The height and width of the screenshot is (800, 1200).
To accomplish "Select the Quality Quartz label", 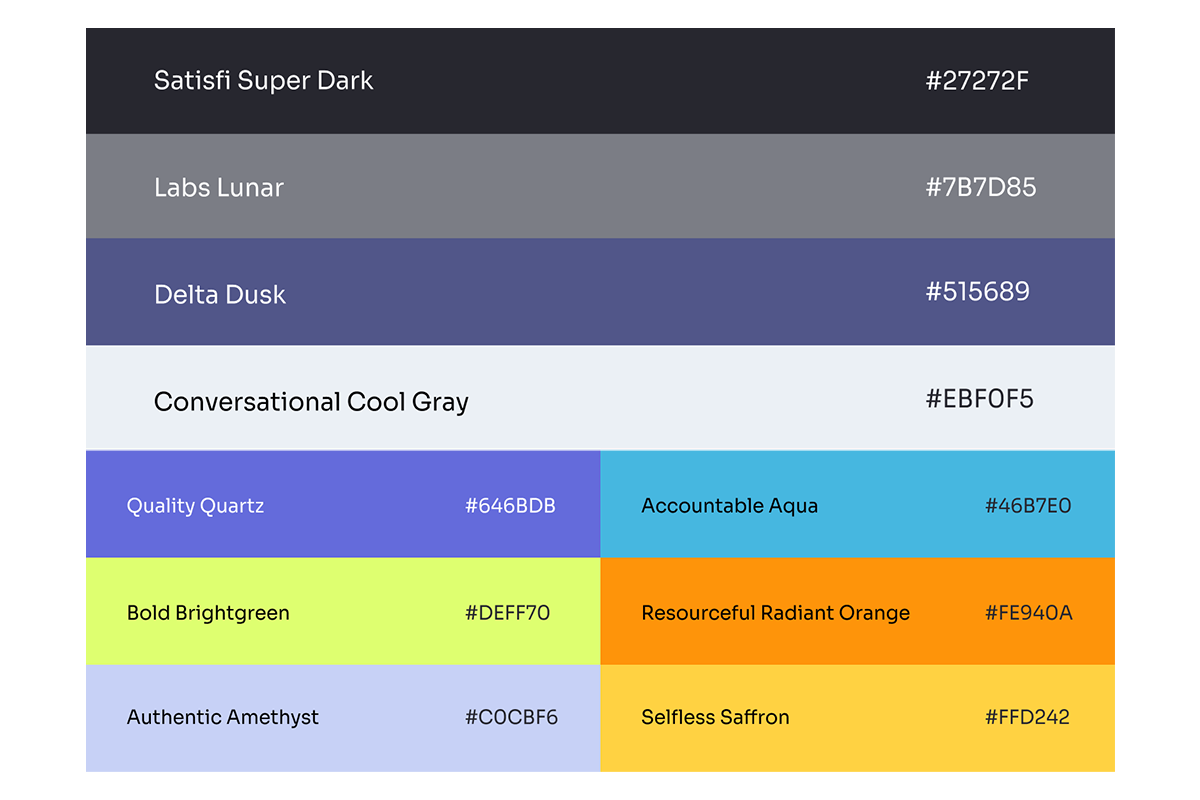I will pyautogui.click(x=196, y=506).
